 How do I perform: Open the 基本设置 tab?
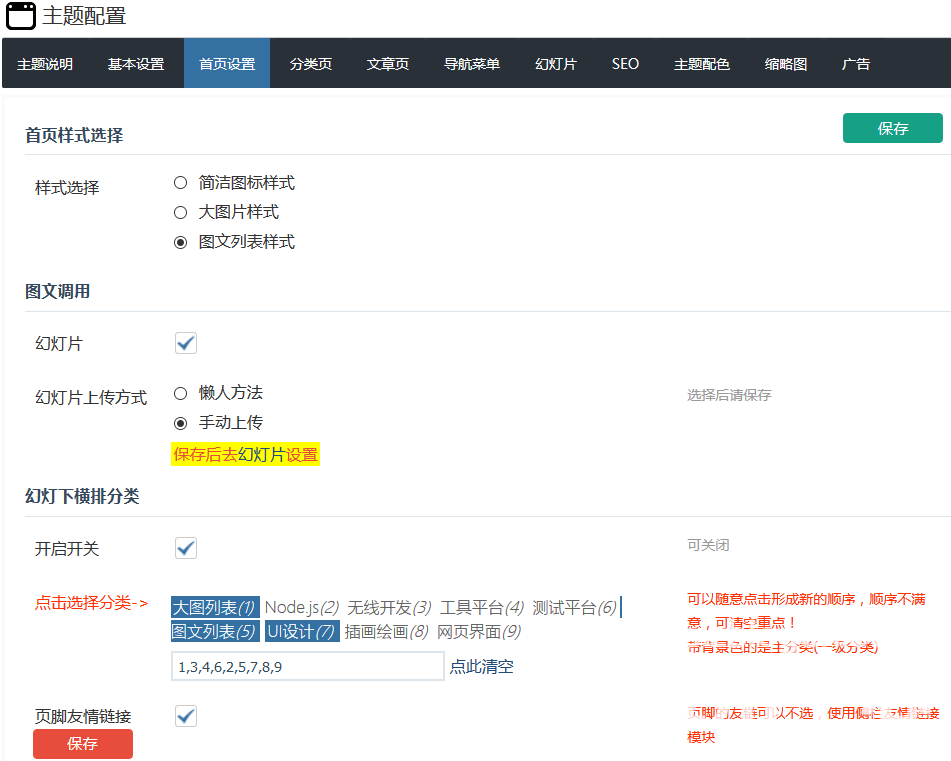point(135,64)
